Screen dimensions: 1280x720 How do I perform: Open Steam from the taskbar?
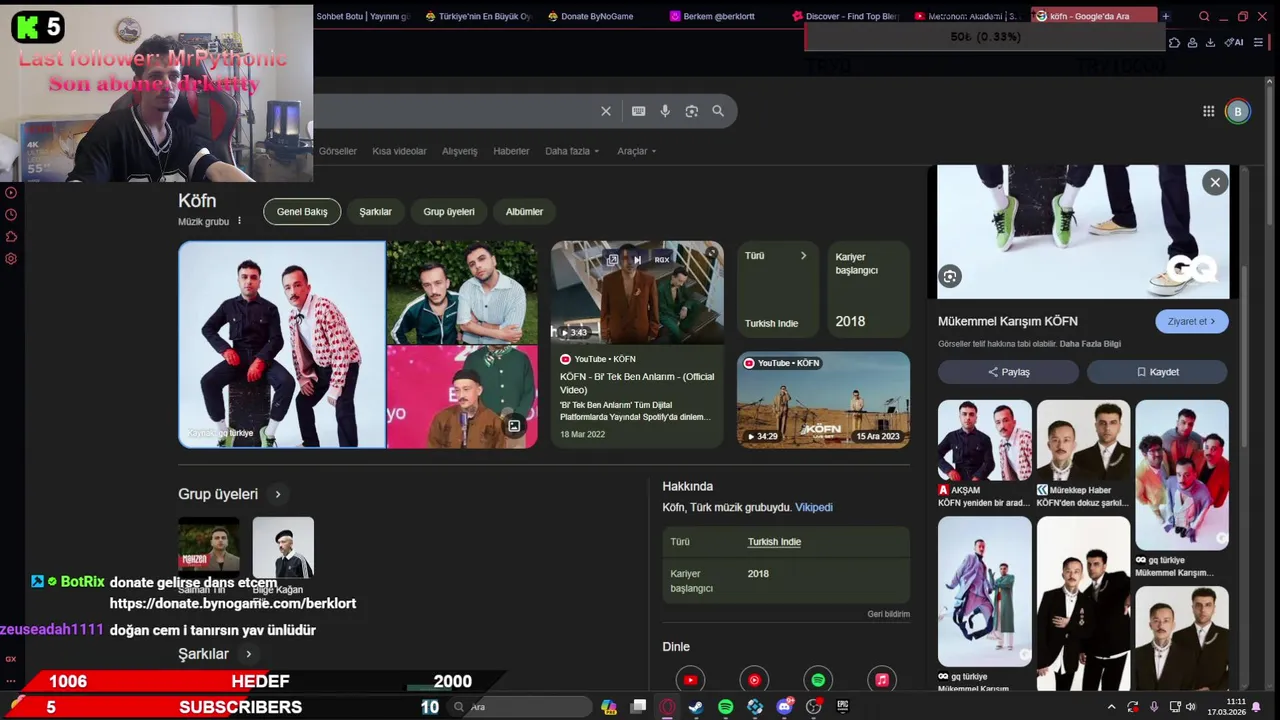point(696,707)
